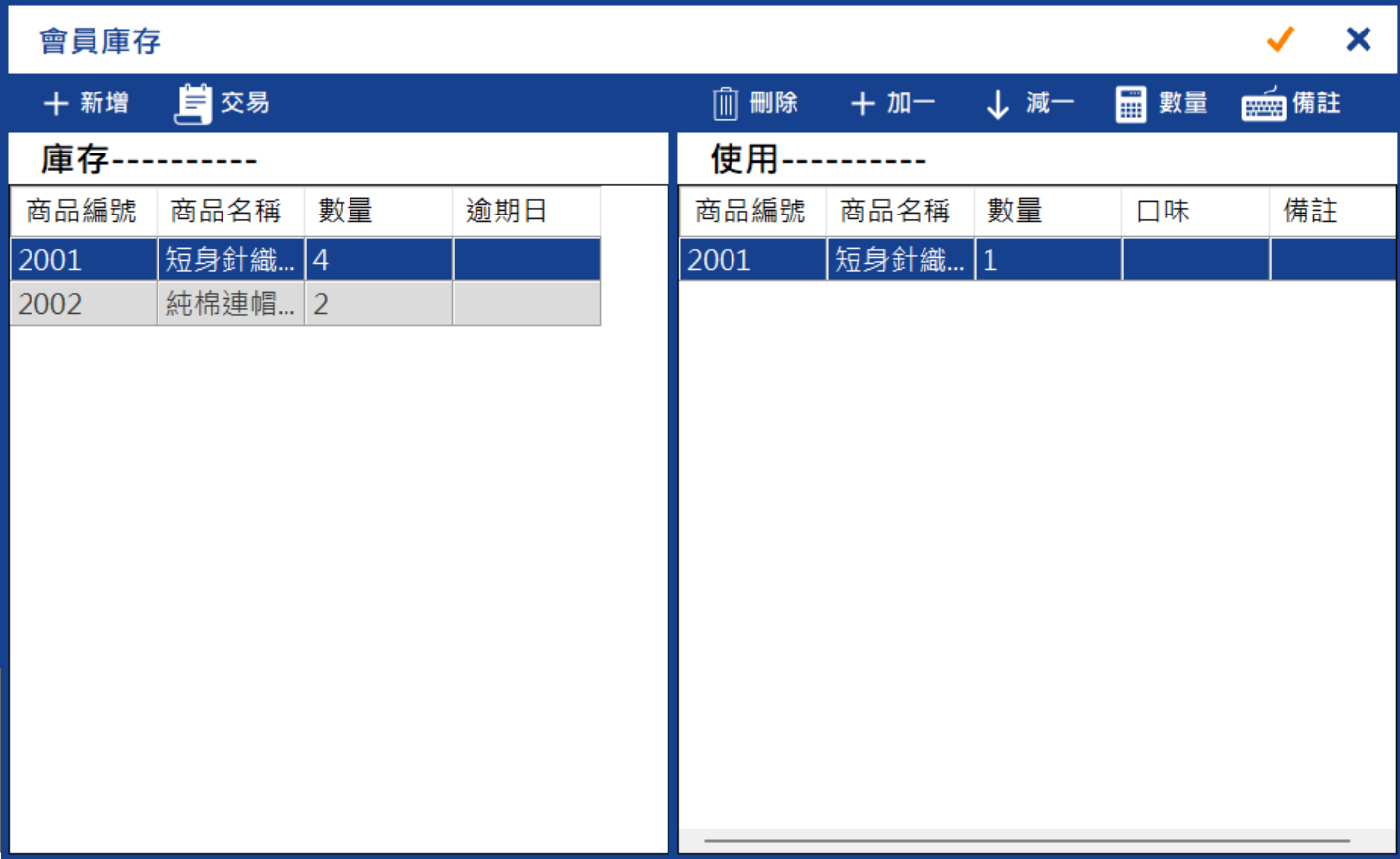Select the 2001 row in 使用 table
1400x859 pixels.
click(1038, 260)
